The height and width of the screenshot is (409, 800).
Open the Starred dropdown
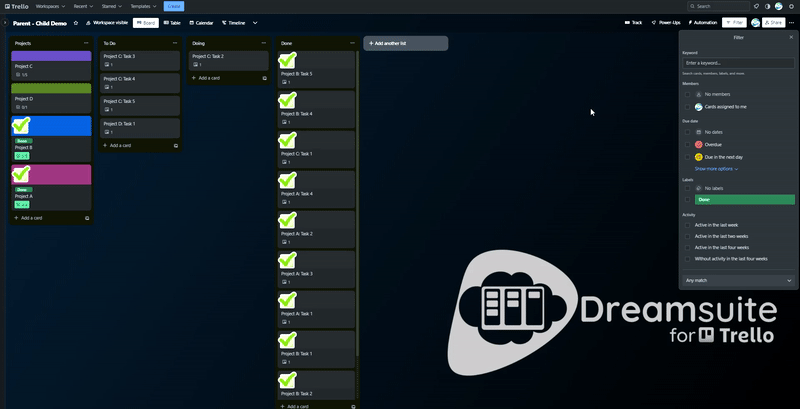(112, 7)
